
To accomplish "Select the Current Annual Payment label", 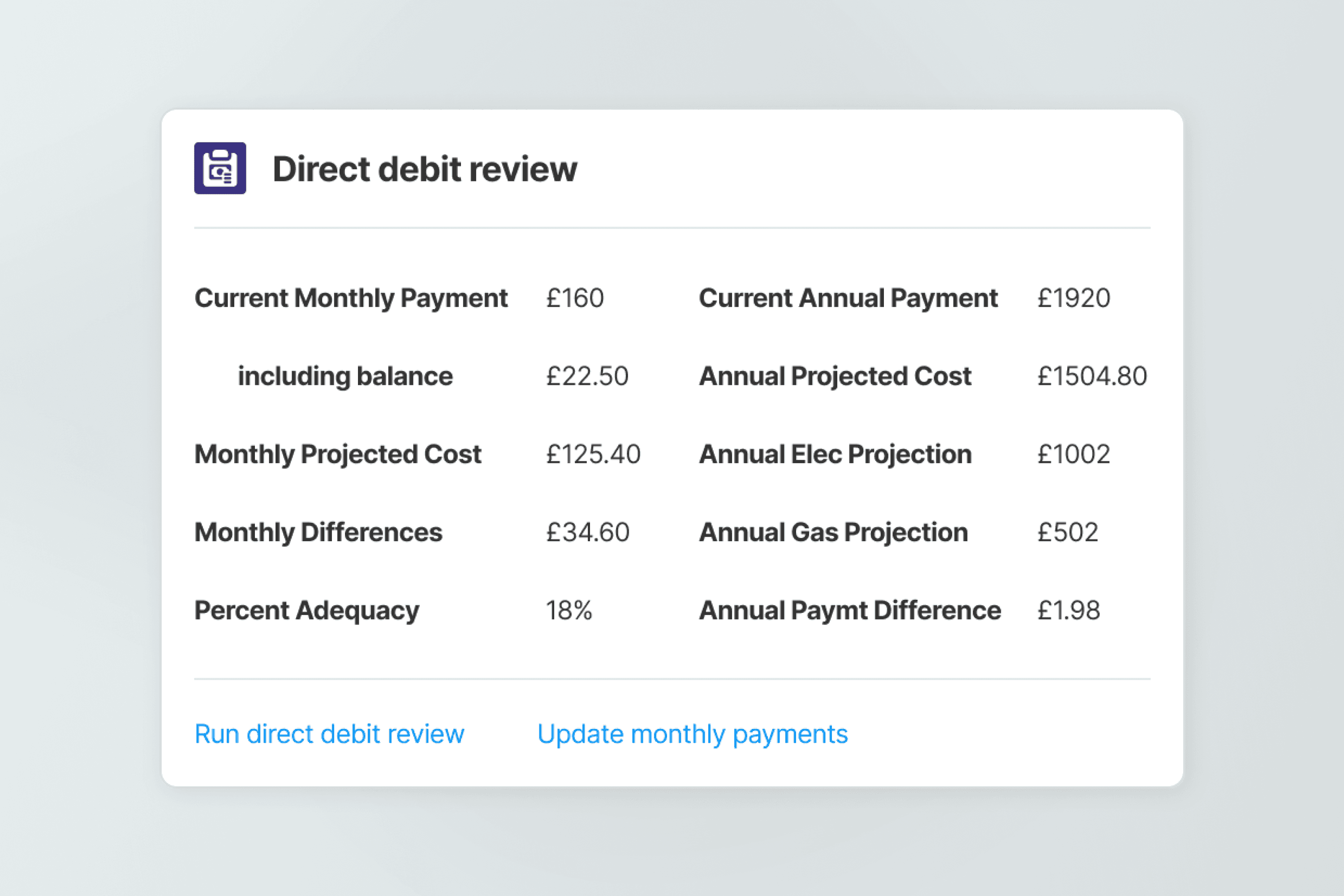I will coord(848,298).
